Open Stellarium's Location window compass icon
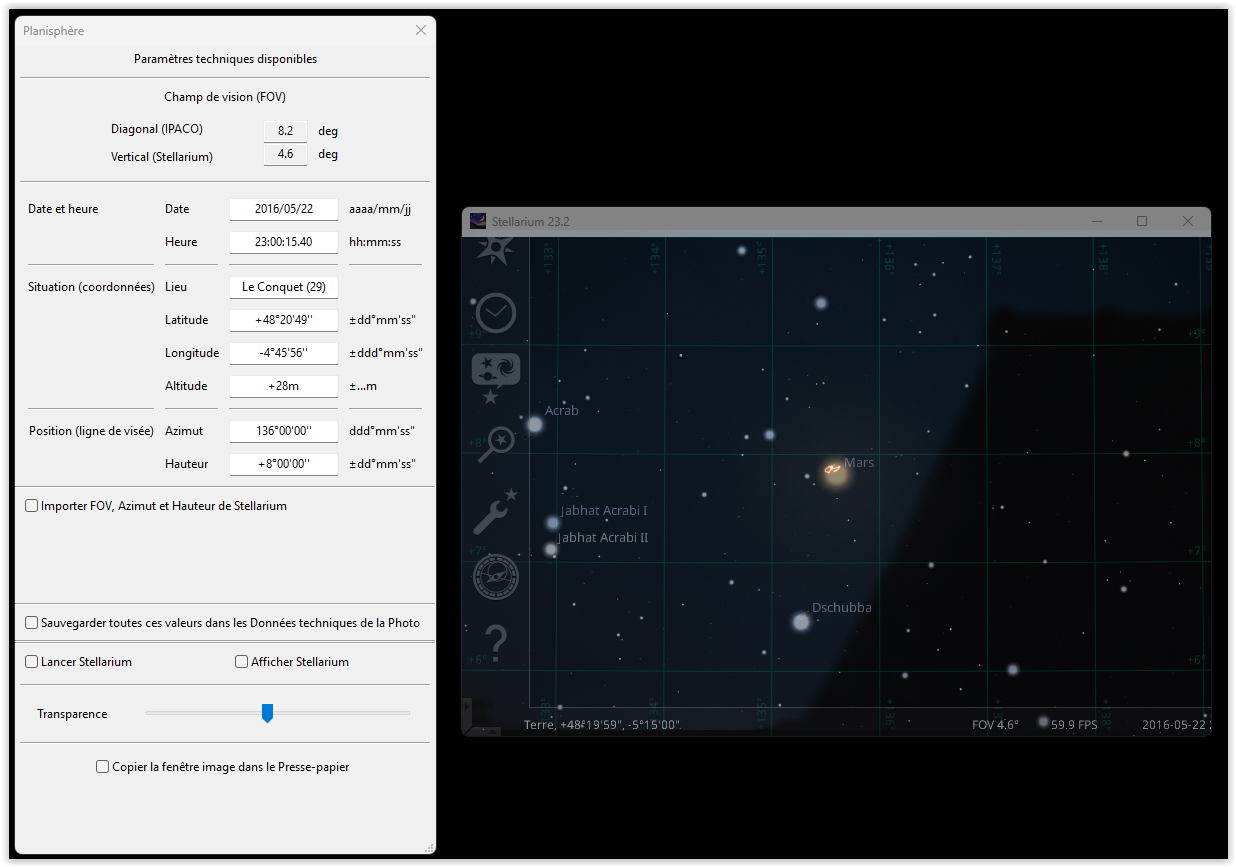Image resolution: width=1236 pixels, height=867 pixels. coord(493,249)
